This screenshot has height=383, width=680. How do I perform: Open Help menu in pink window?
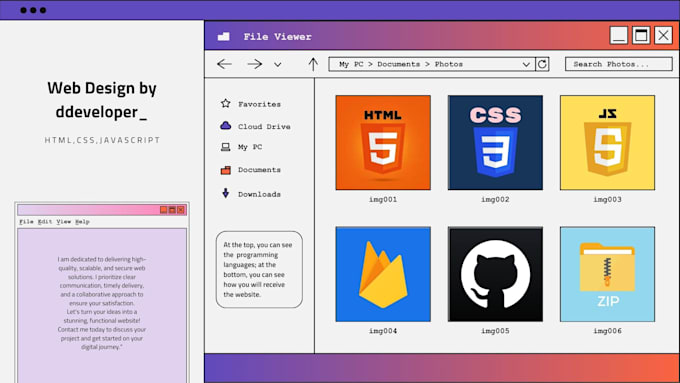click(x=82, y=222)
